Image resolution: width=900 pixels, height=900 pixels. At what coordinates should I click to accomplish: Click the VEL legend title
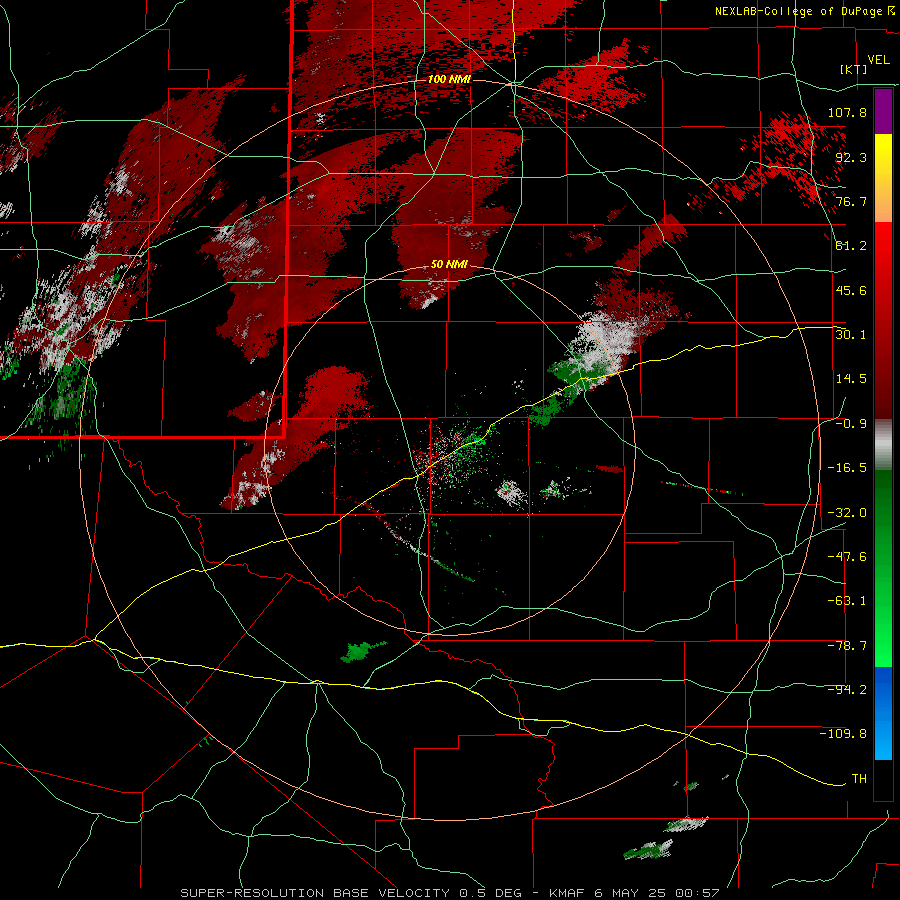[x=878, y=60]
